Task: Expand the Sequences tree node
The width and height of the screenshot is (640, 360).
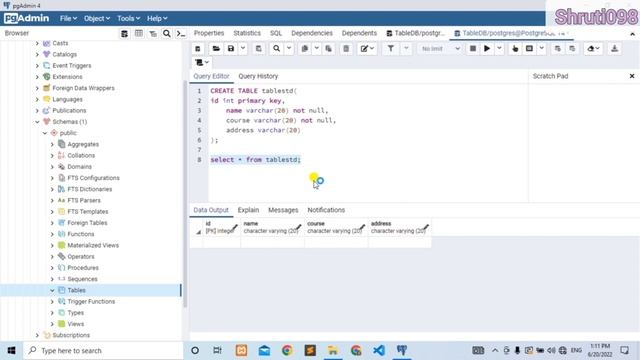Action: pos(52,279)
